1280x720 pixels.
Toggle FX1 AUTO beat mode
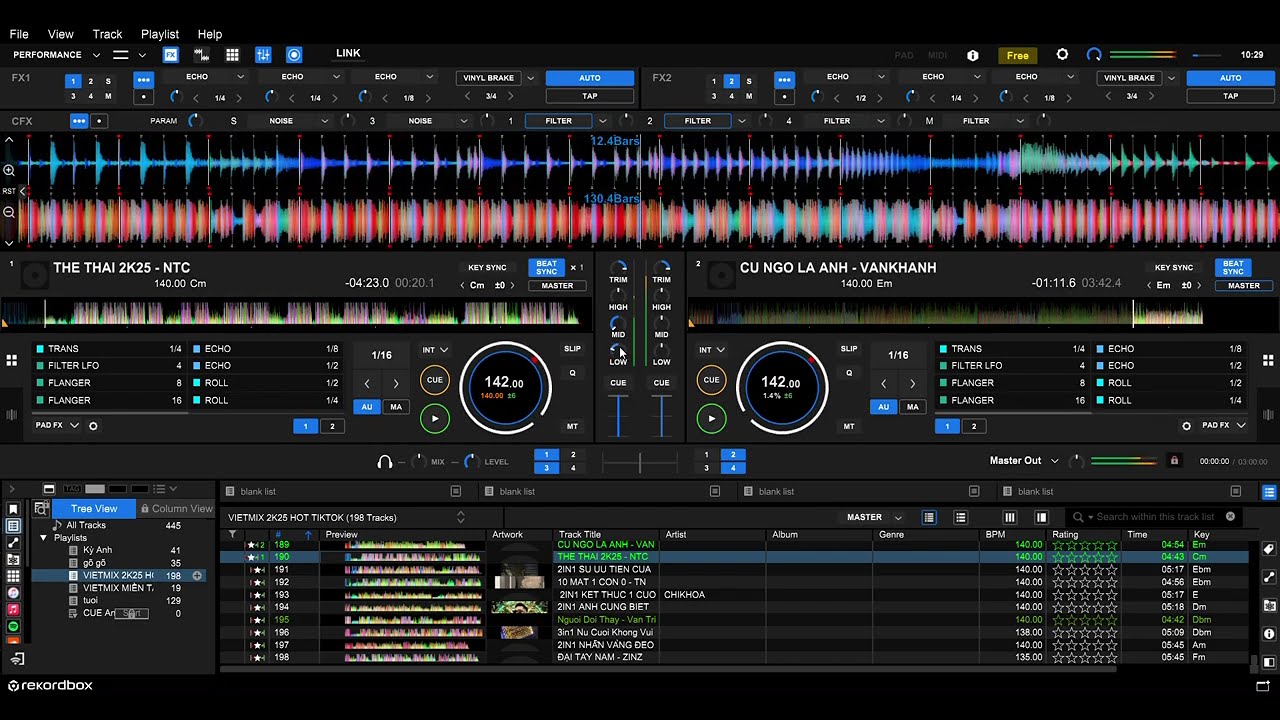[x=590, y=78]
